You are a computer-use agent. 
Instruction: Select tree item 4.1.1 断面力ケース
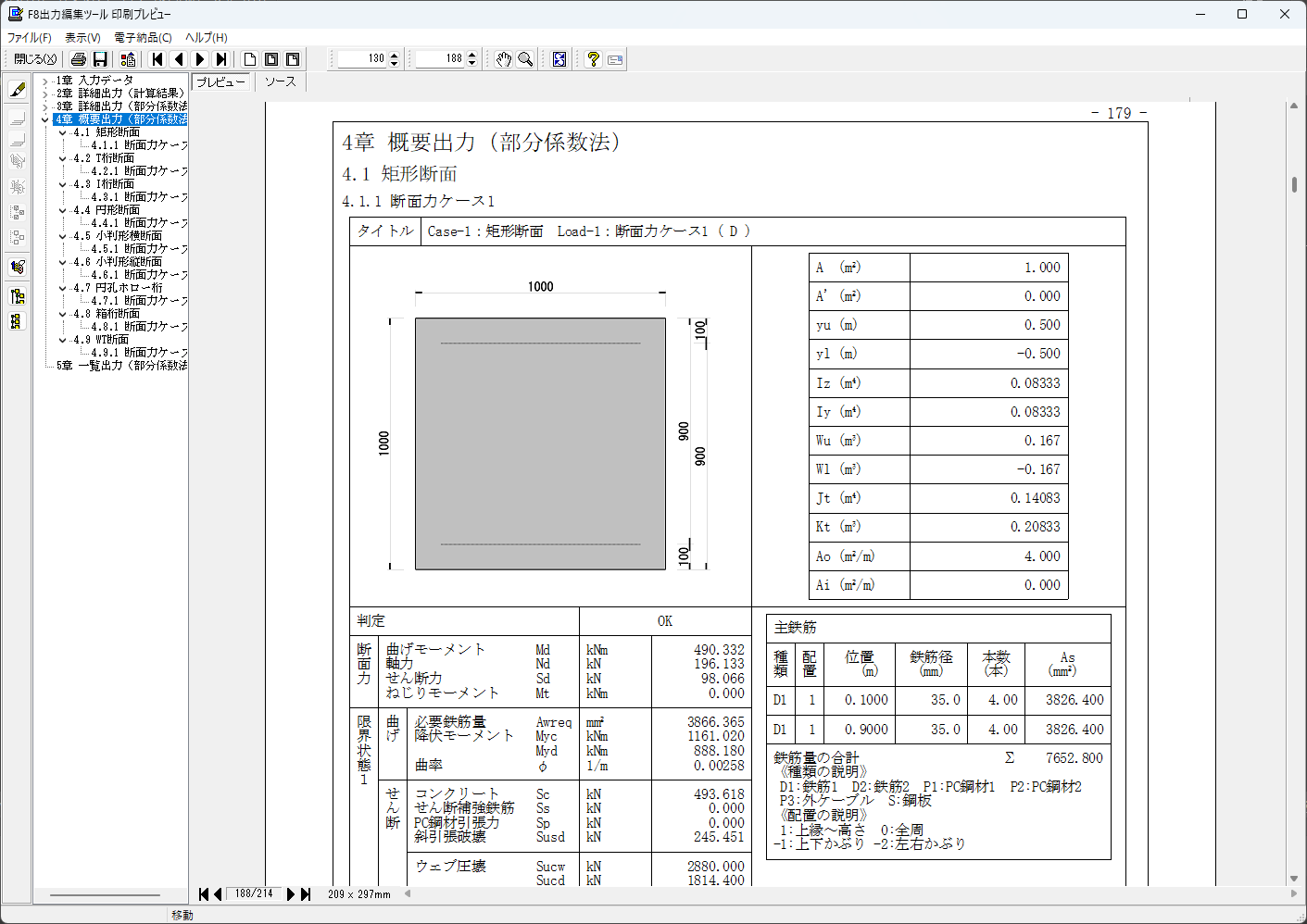click(139, 145)
